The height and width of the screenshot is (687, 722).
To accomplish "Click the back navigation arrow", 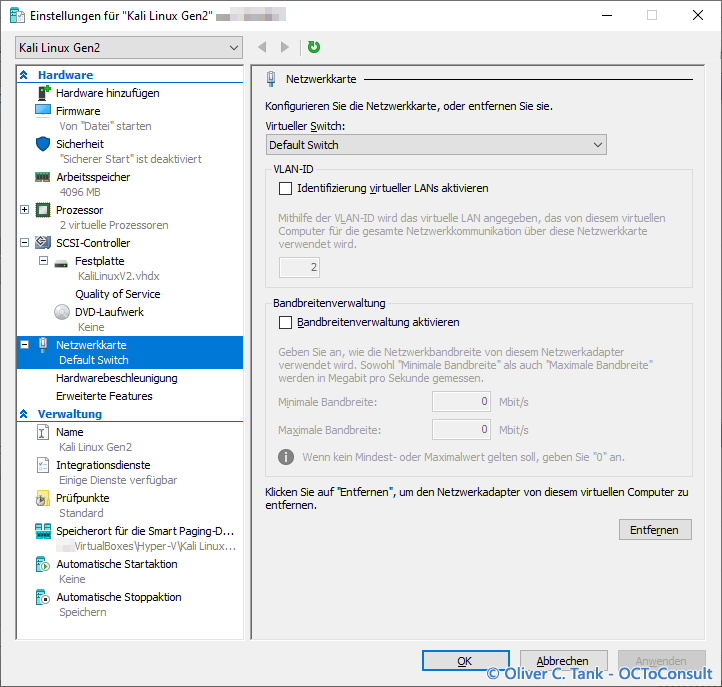I will point(262,47).
